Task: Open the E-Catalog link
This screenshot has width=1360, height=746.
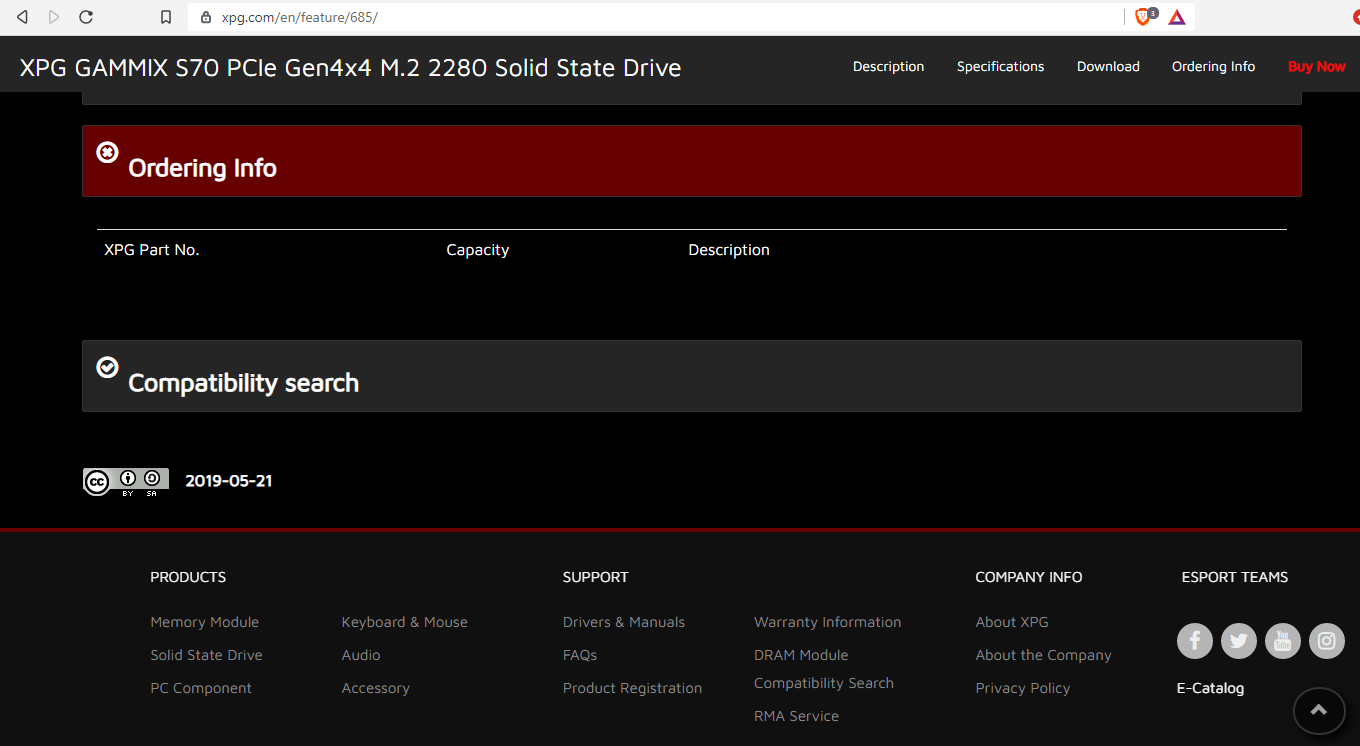Action: click(1210, 688)
